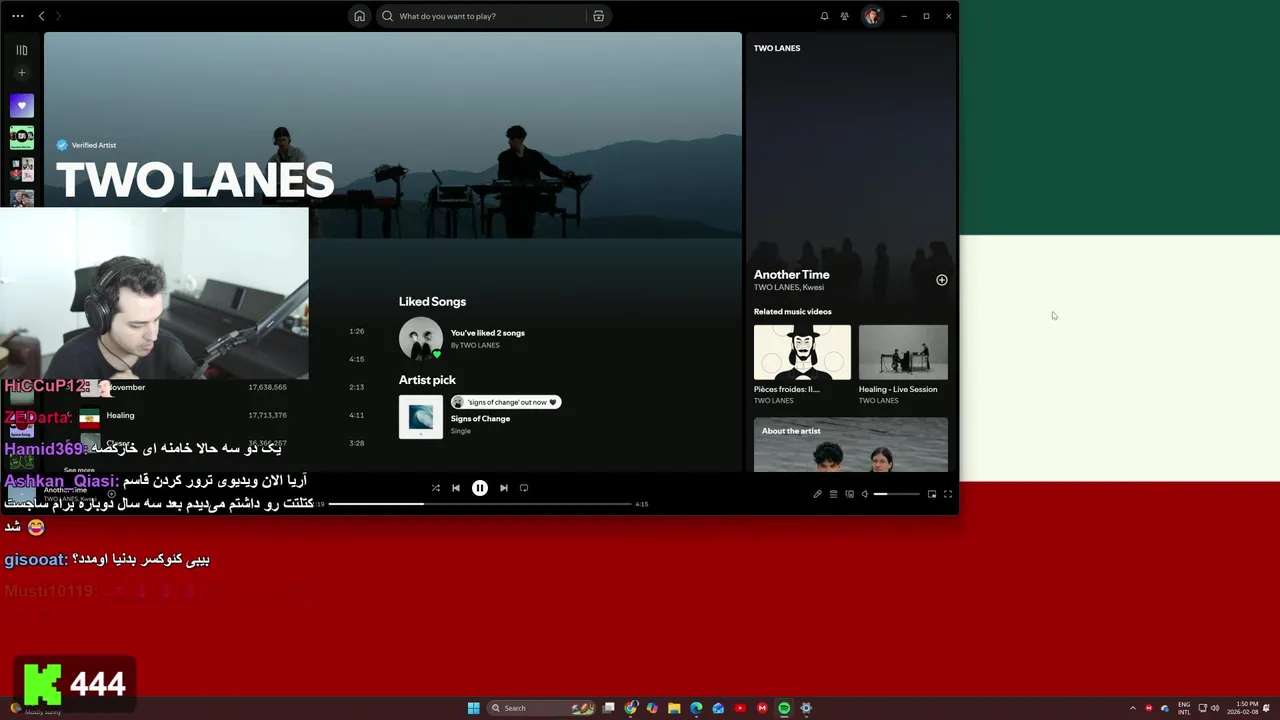The width and height of the screenshot is (1280, 720).
Task: Open YouTube app from taskbar
Action: tap(740, 708)
